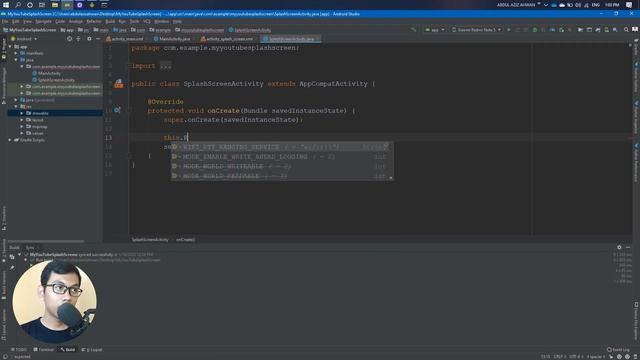The image size is (640, 360).
Task: Switch to activity_main.xml editor tab
Action: (x=124, y=39)
